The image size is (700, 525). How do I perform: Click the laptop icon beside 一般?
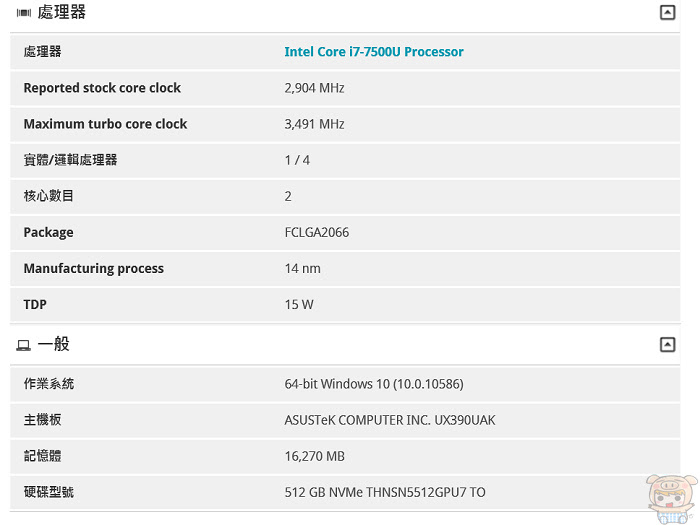(24, 345)
